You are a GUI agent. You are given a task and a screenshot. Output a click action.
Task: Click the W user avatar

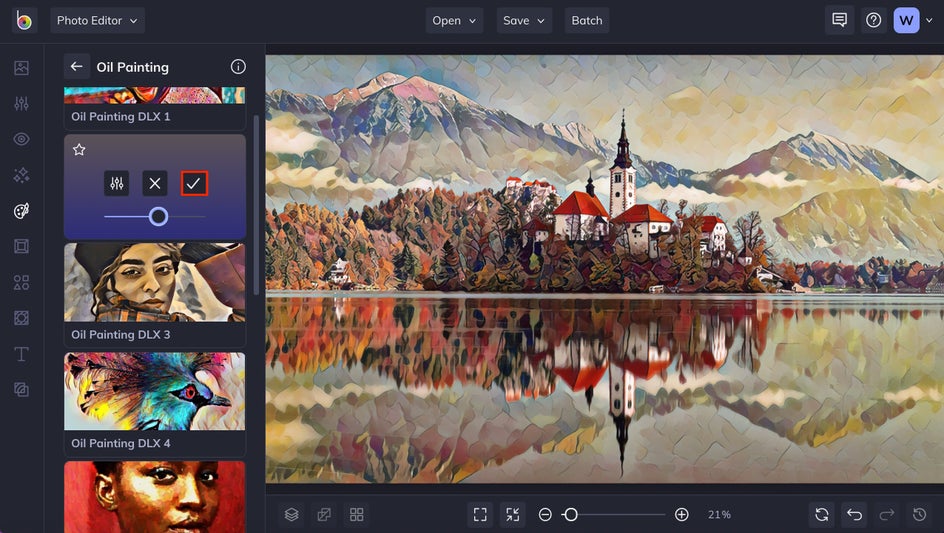click(906, 20)
